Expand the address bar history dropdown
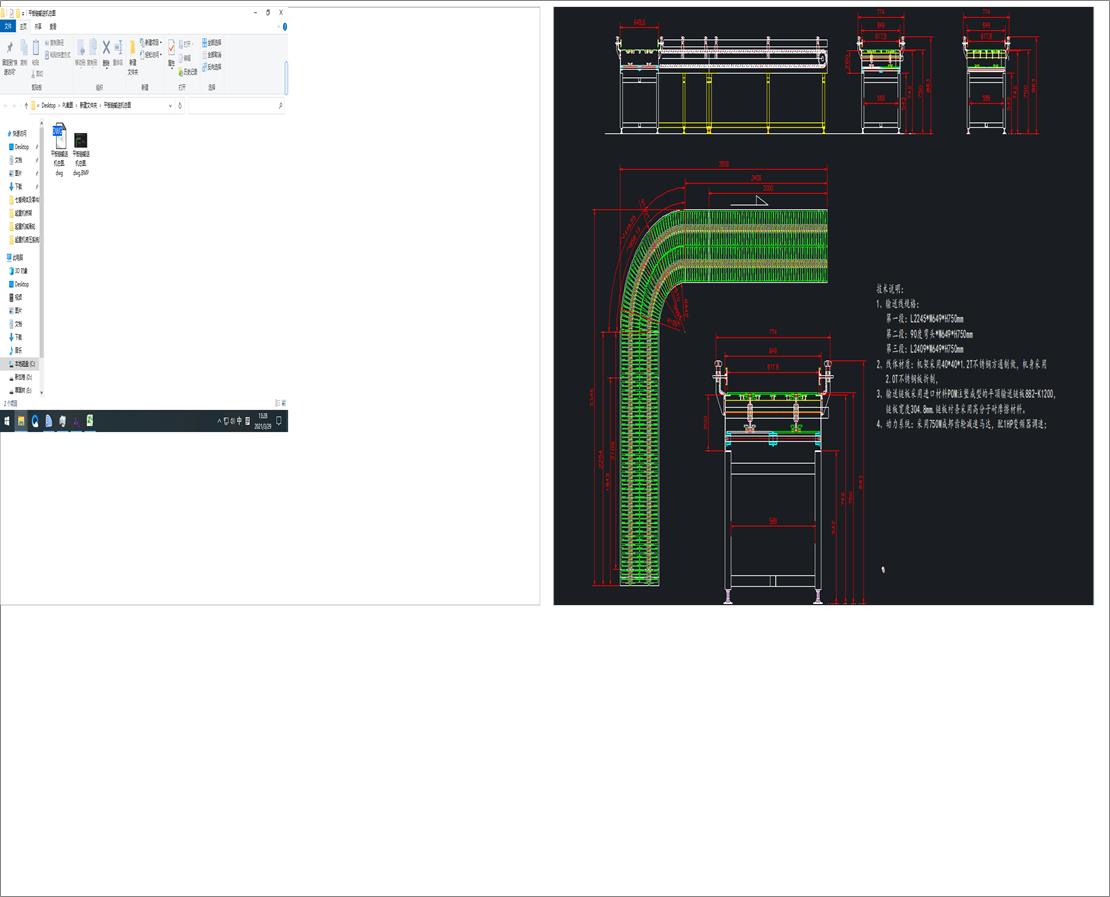Screen dimensions: 1110x897 pyautogui.click(x=171, y=105)
